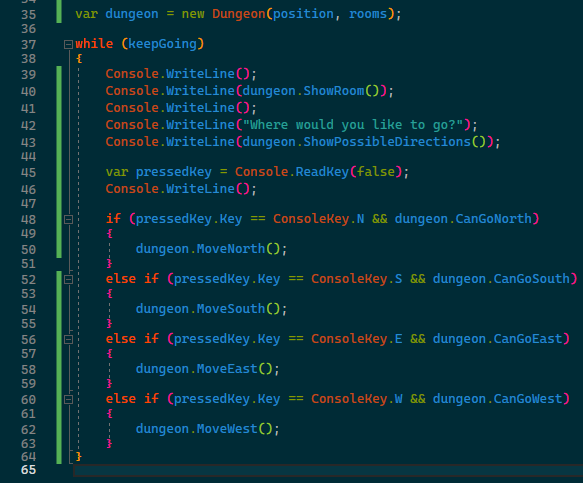This screenshot has height=483, width=583.
Task: Click line number 60 in the gutter
Action: 29,400
